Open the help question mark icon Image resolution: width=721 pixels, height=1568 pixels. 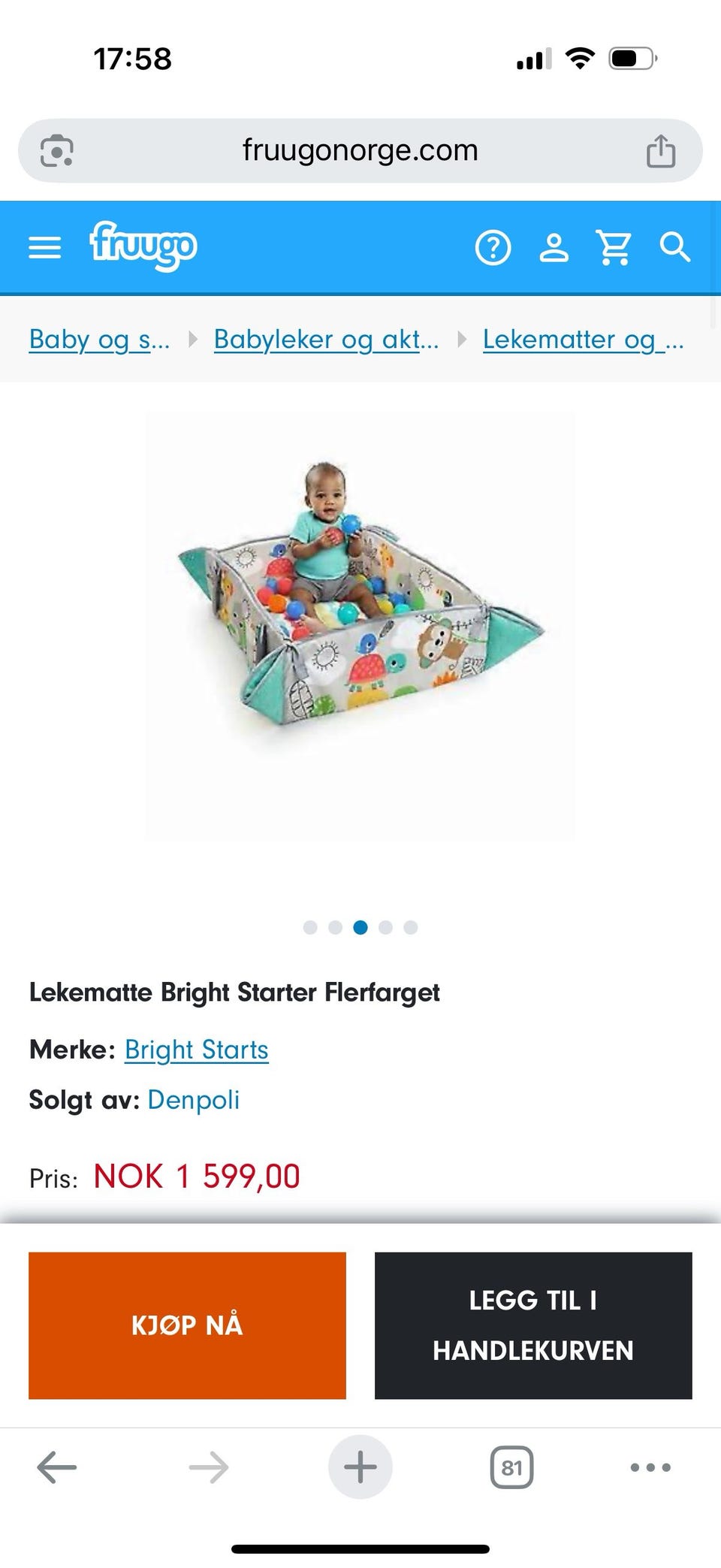[x=493, y=247]
